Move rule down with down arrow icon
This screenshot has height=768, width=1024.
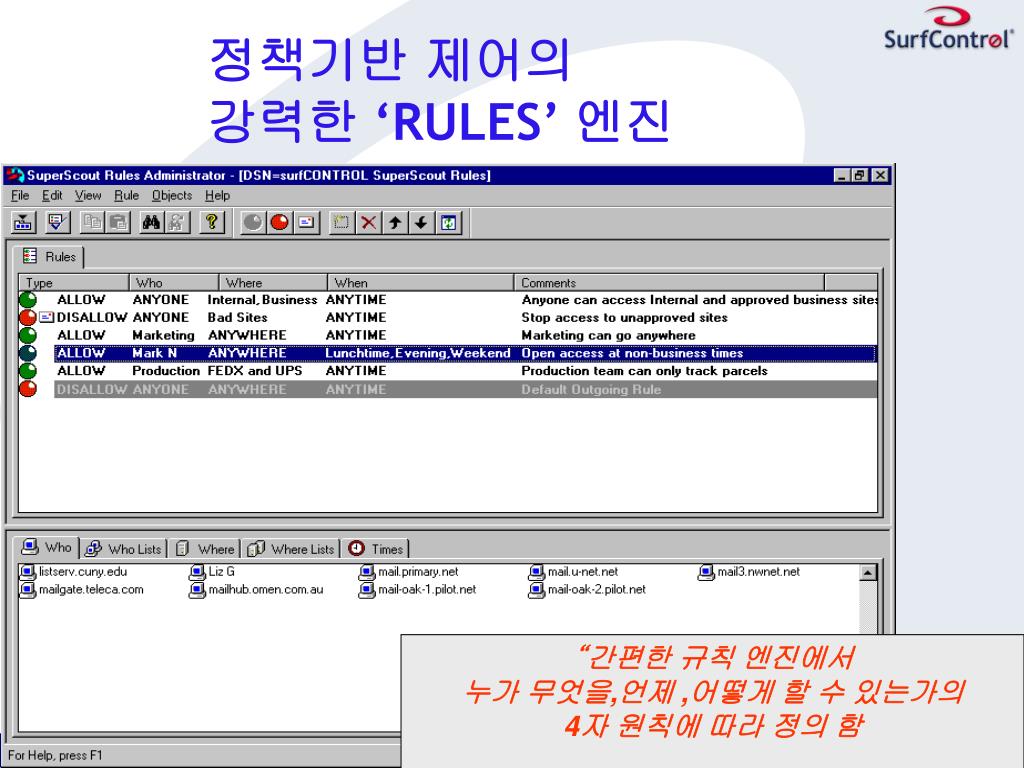pos(421,223)
